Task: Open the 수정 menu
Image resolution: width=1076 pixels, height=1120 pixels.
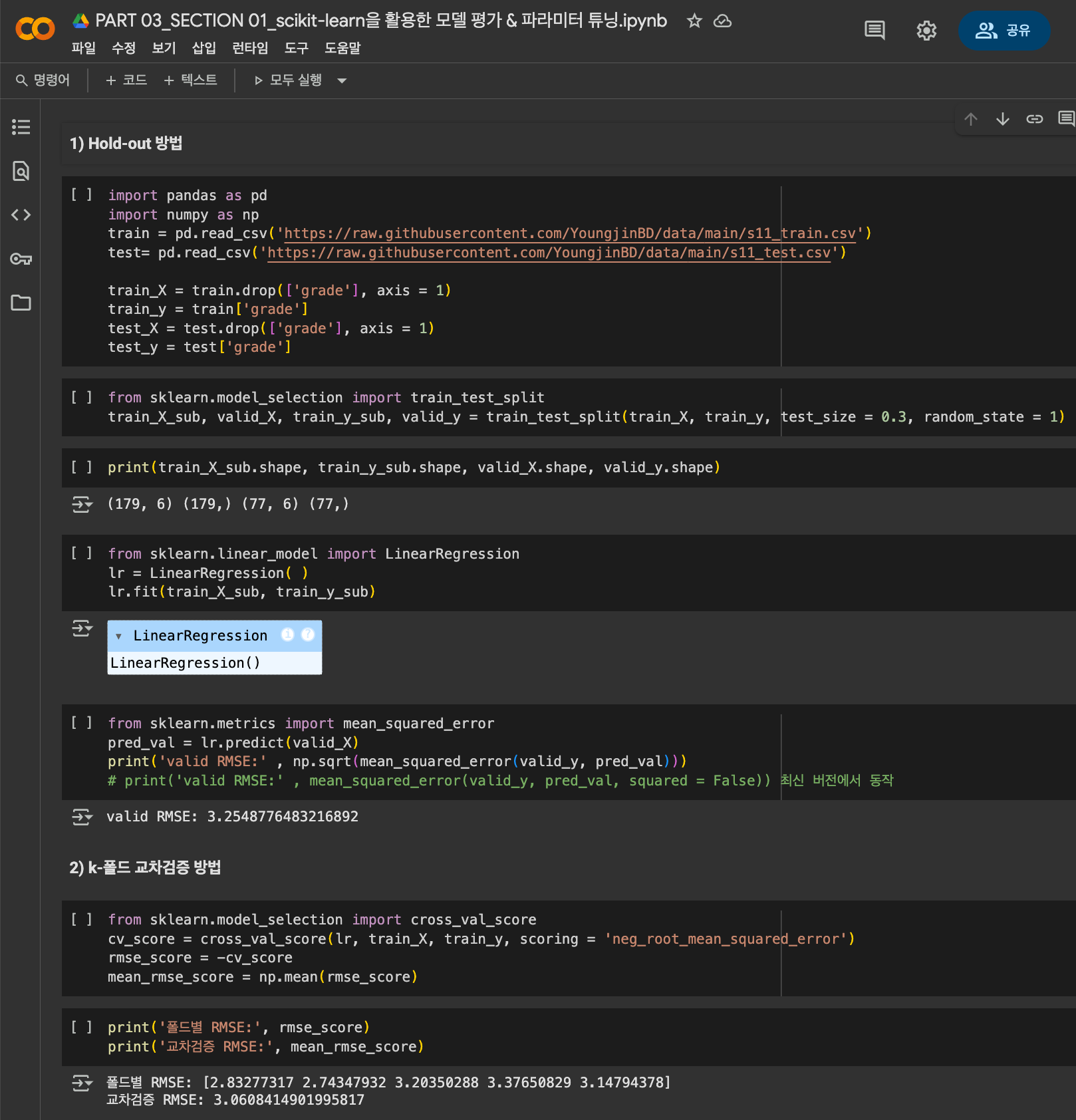Action: 124,48
